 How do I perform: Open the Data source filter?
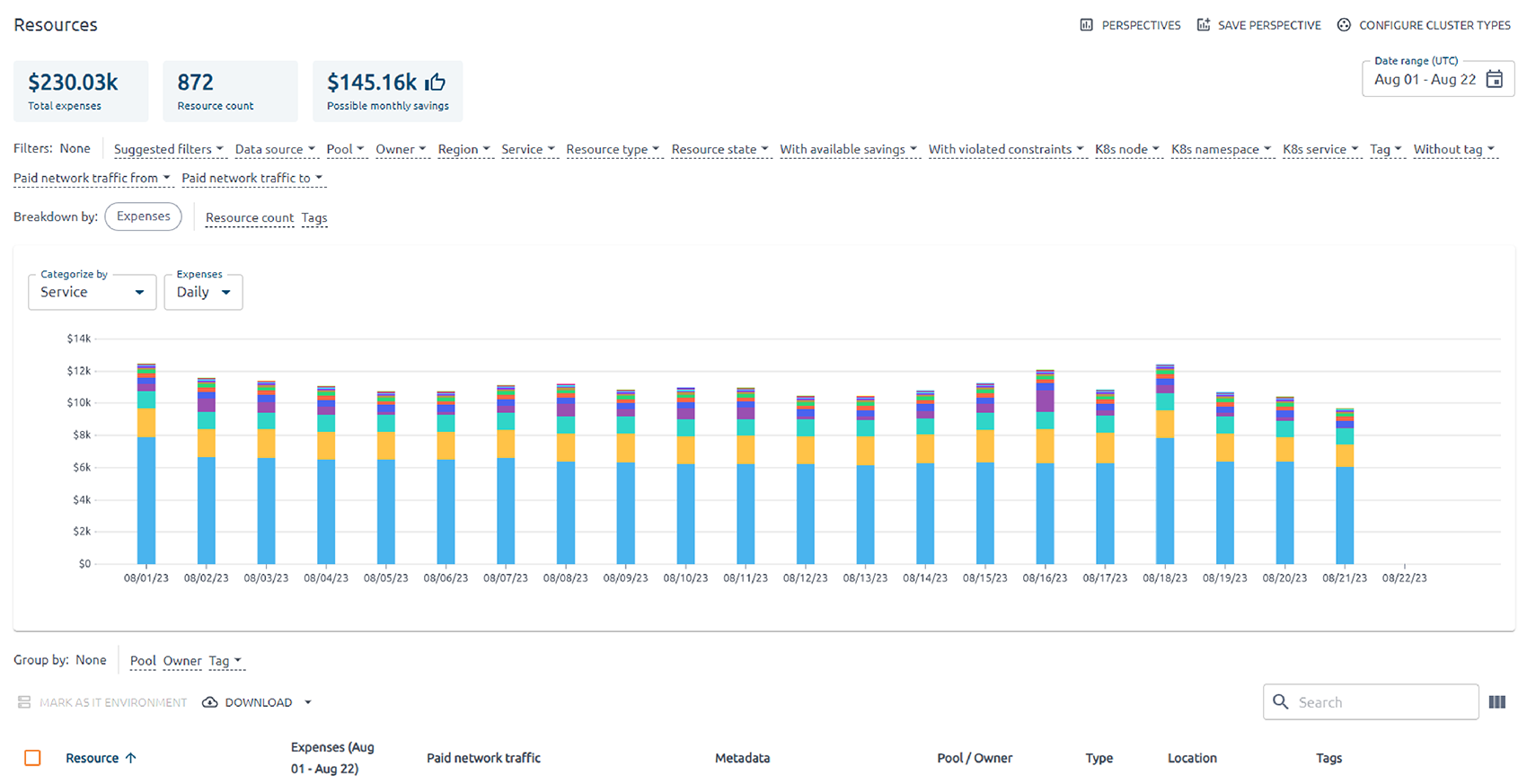(x=275, y=149)
